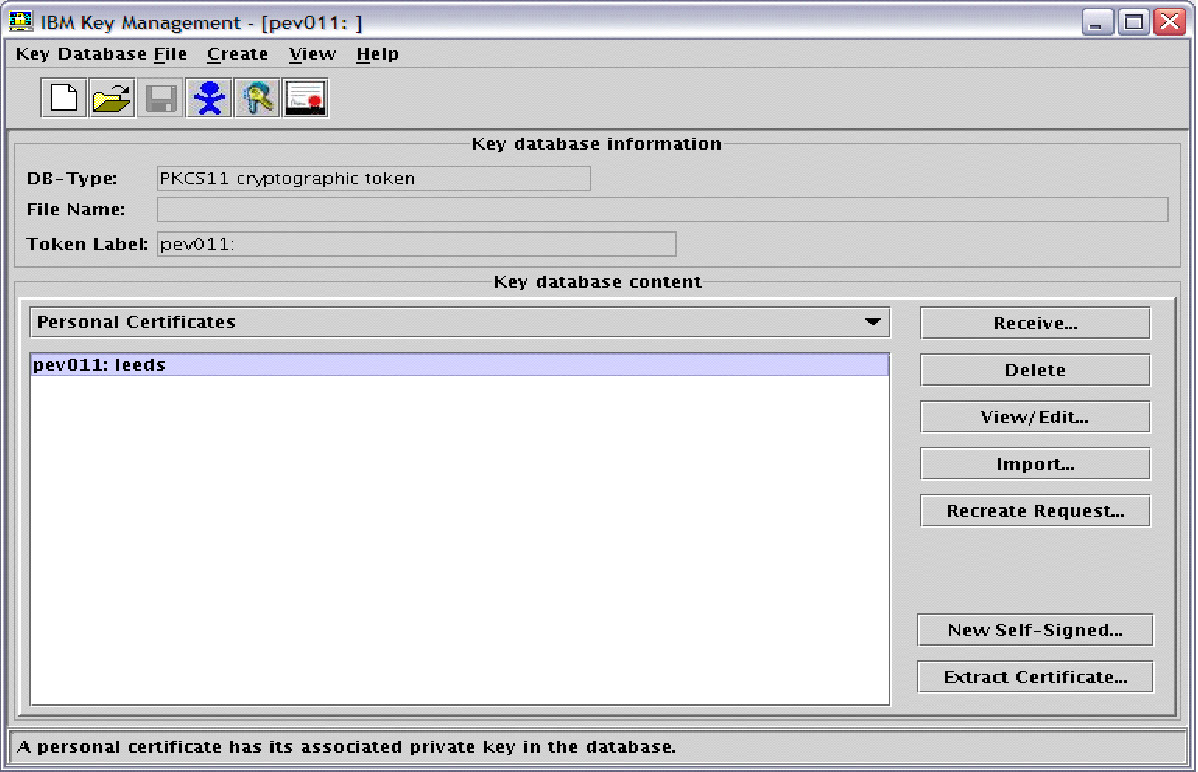
Task: Maximize the IBM Key Management window
Action: [x=1134, y=21]
